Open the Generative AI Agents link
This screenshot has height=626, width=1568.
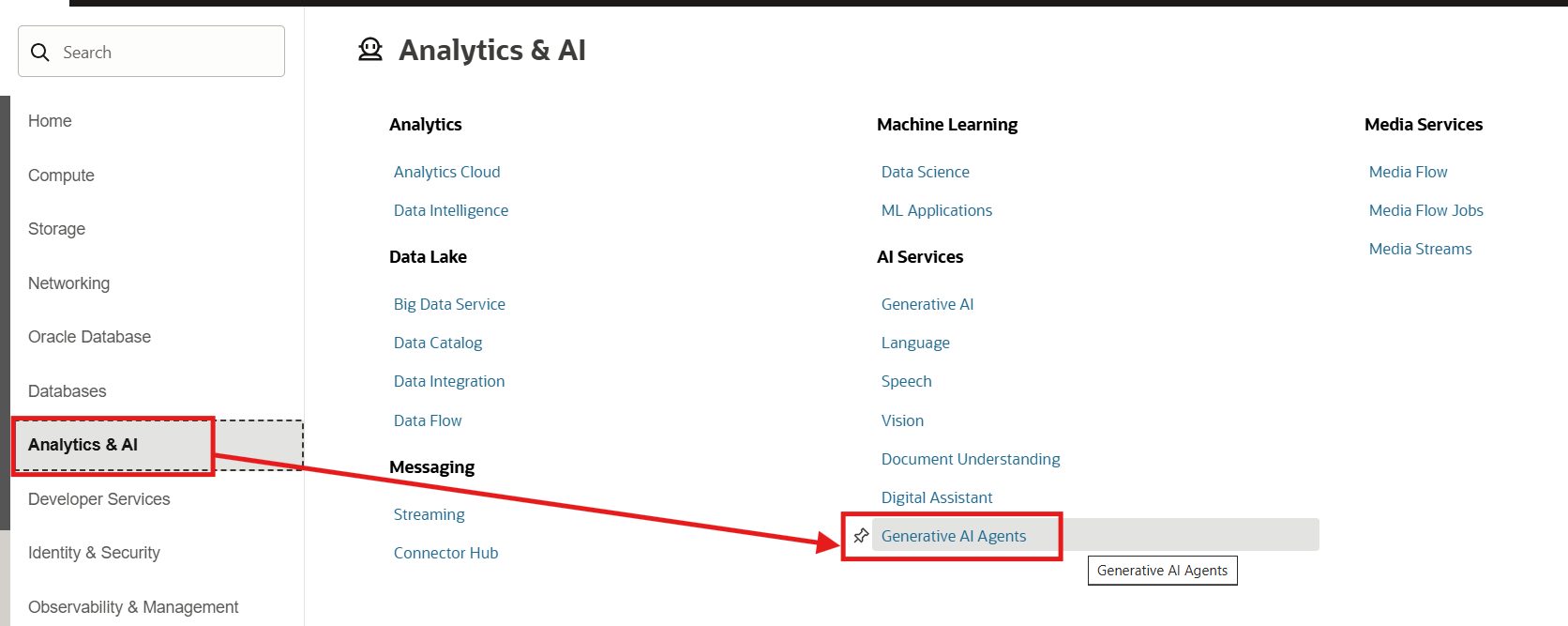[x=953, y=536]
